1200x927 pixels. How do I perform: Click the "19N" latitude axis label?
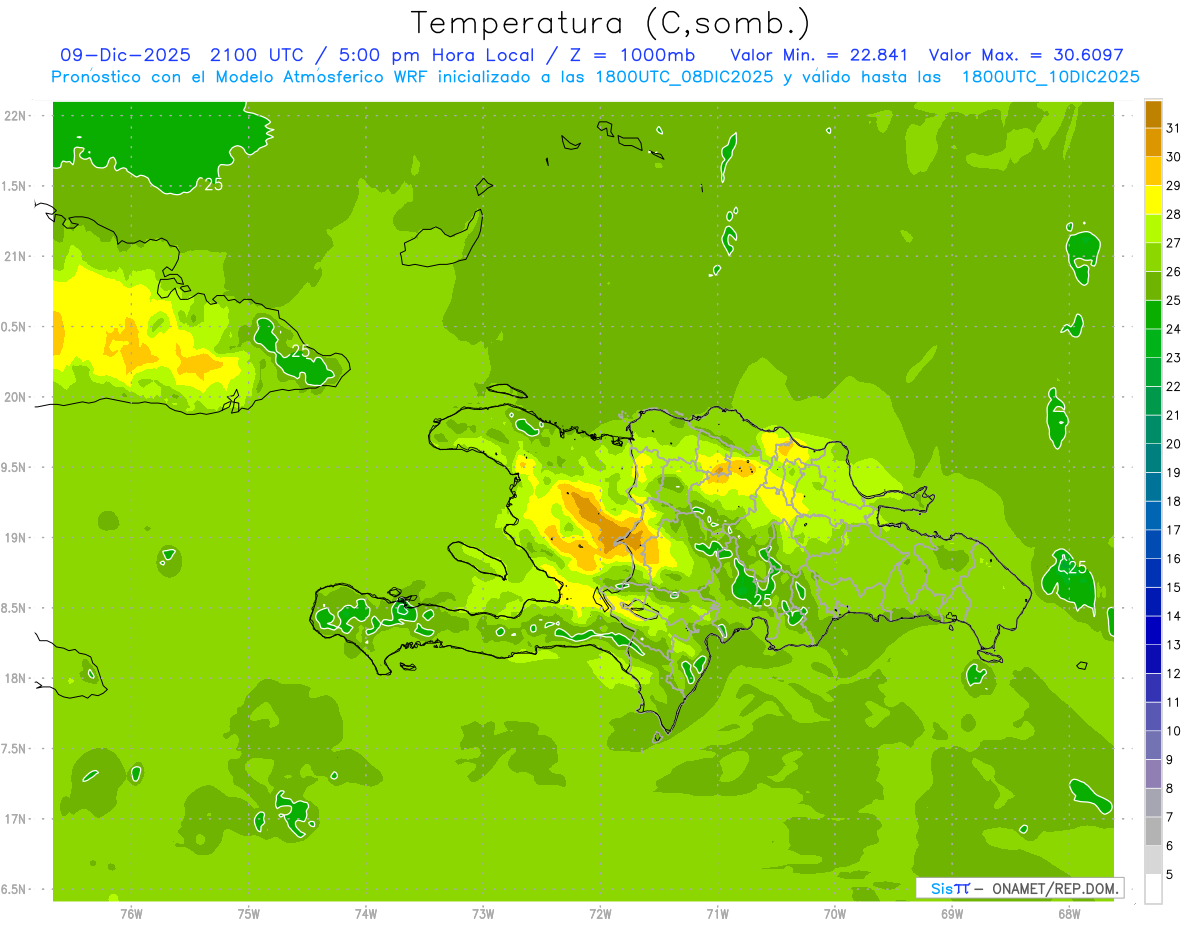[15, 538]
